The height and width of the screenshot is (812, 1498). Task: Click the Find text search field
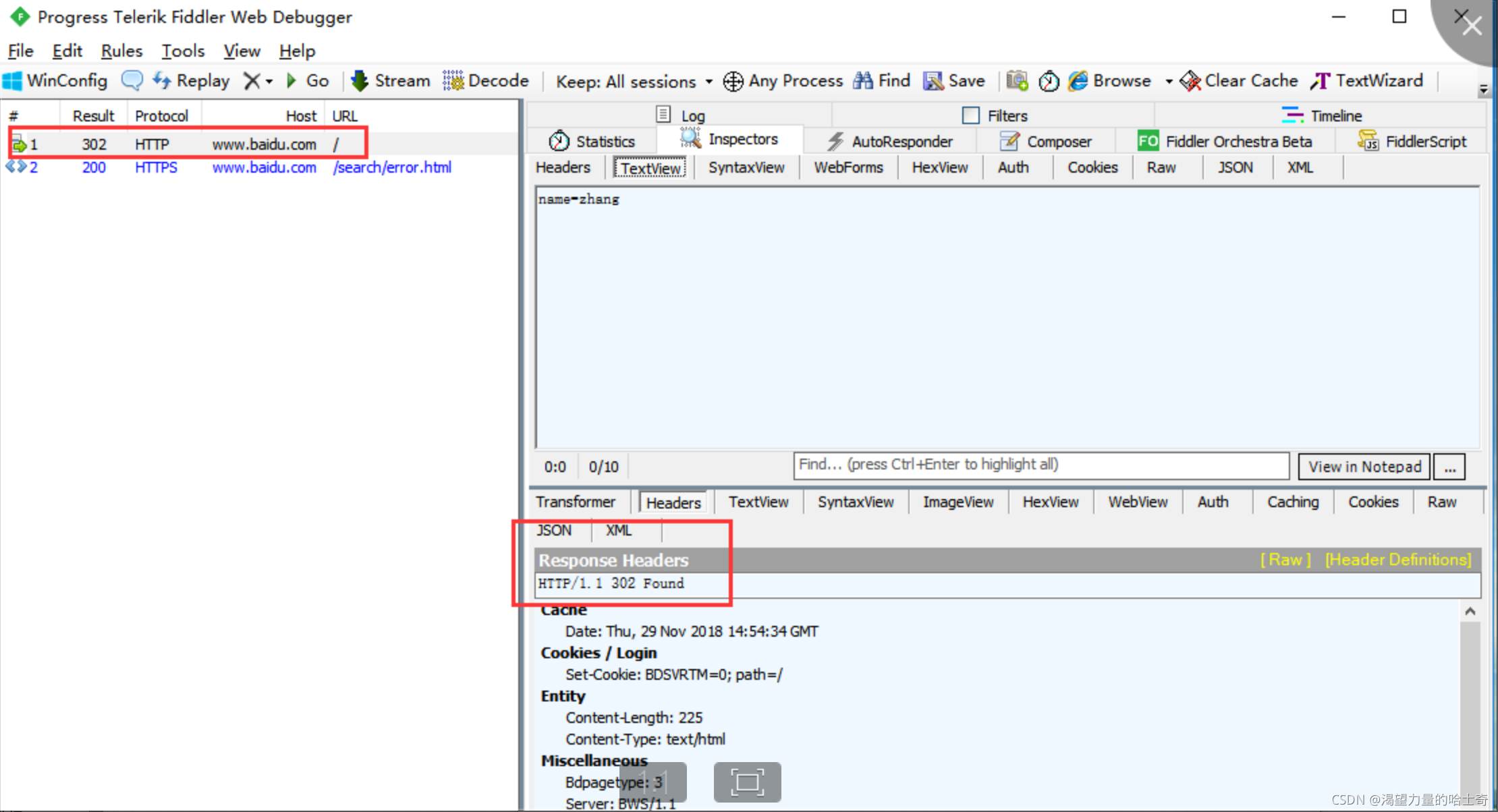click(1041, 465)
